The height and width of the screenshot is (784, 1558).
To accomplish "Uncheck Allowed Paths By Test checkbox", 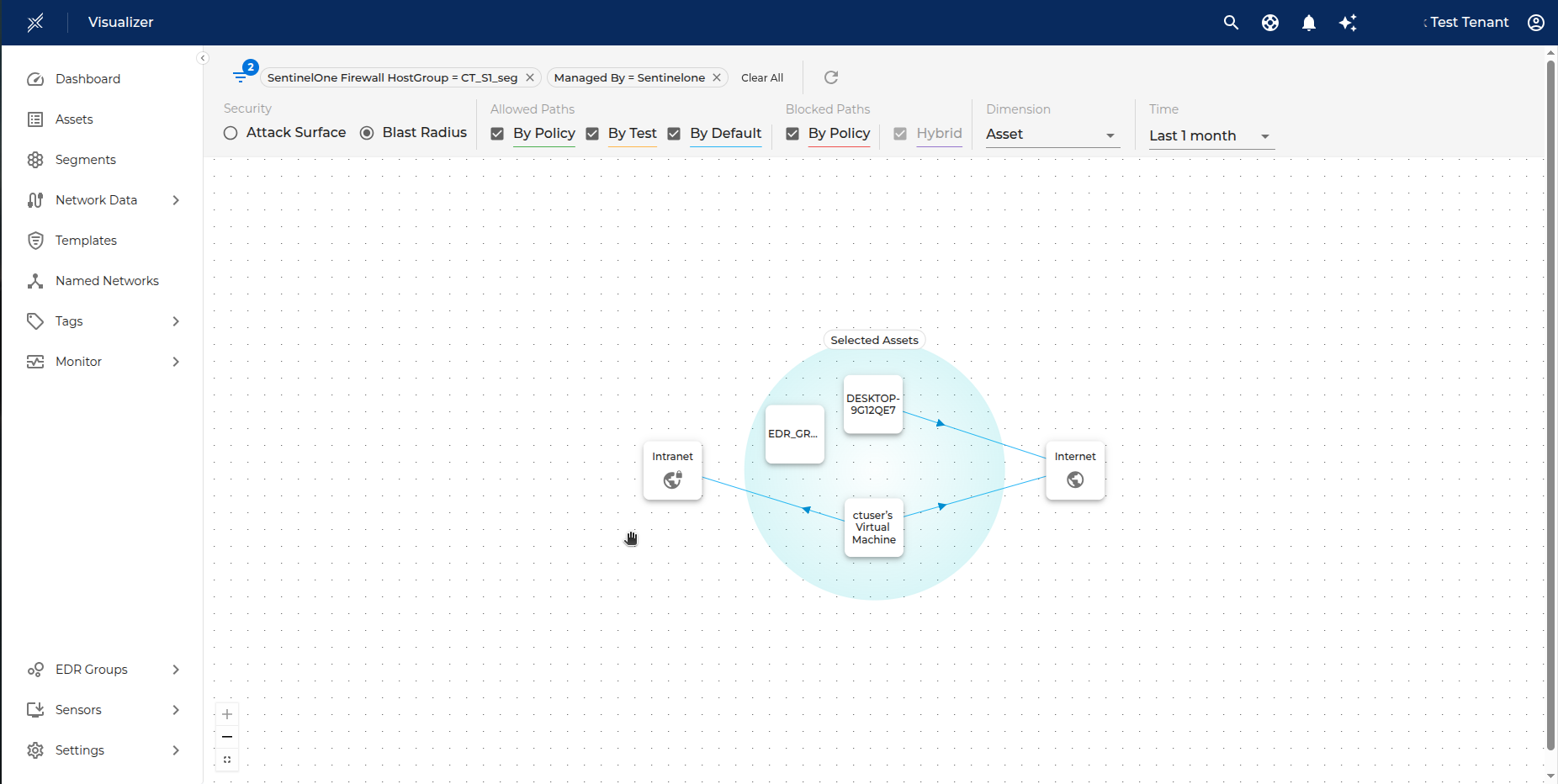I will pyautogui.click(x=592, y=134).
